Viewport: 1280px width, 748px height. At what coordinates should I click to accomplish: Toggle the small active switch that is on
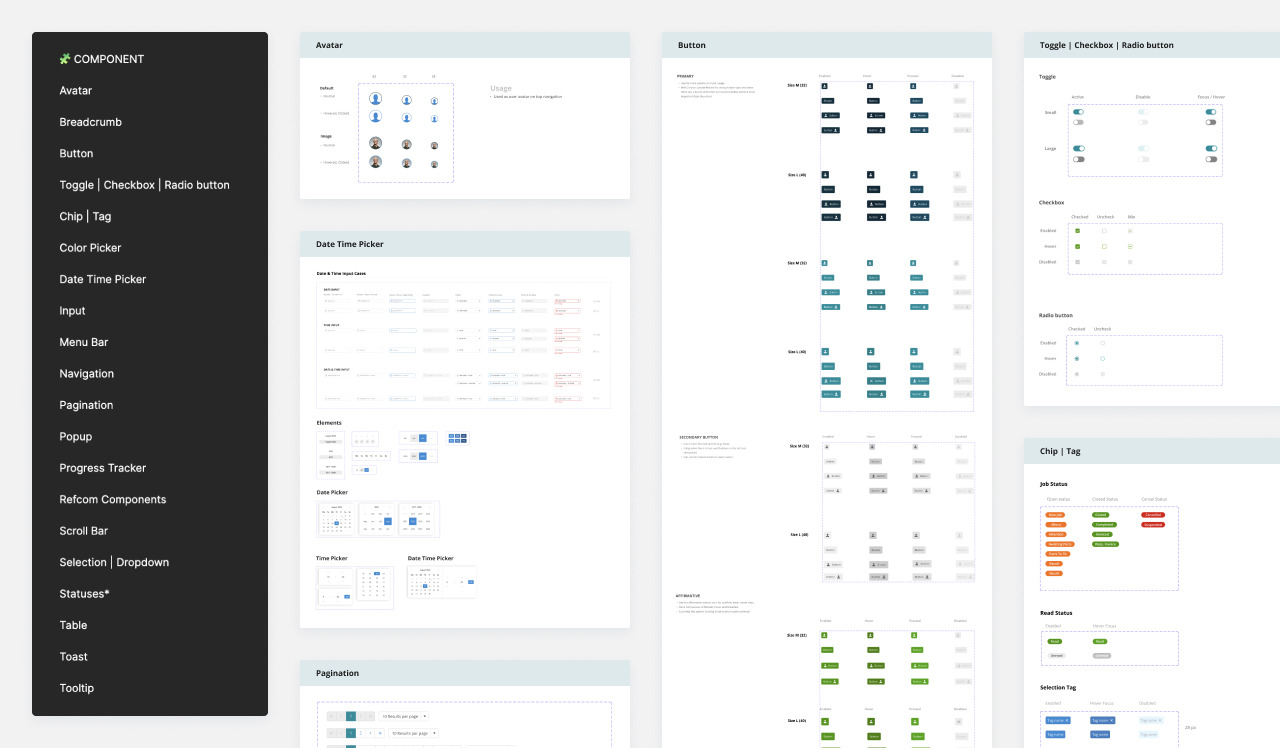point(1079,112)
